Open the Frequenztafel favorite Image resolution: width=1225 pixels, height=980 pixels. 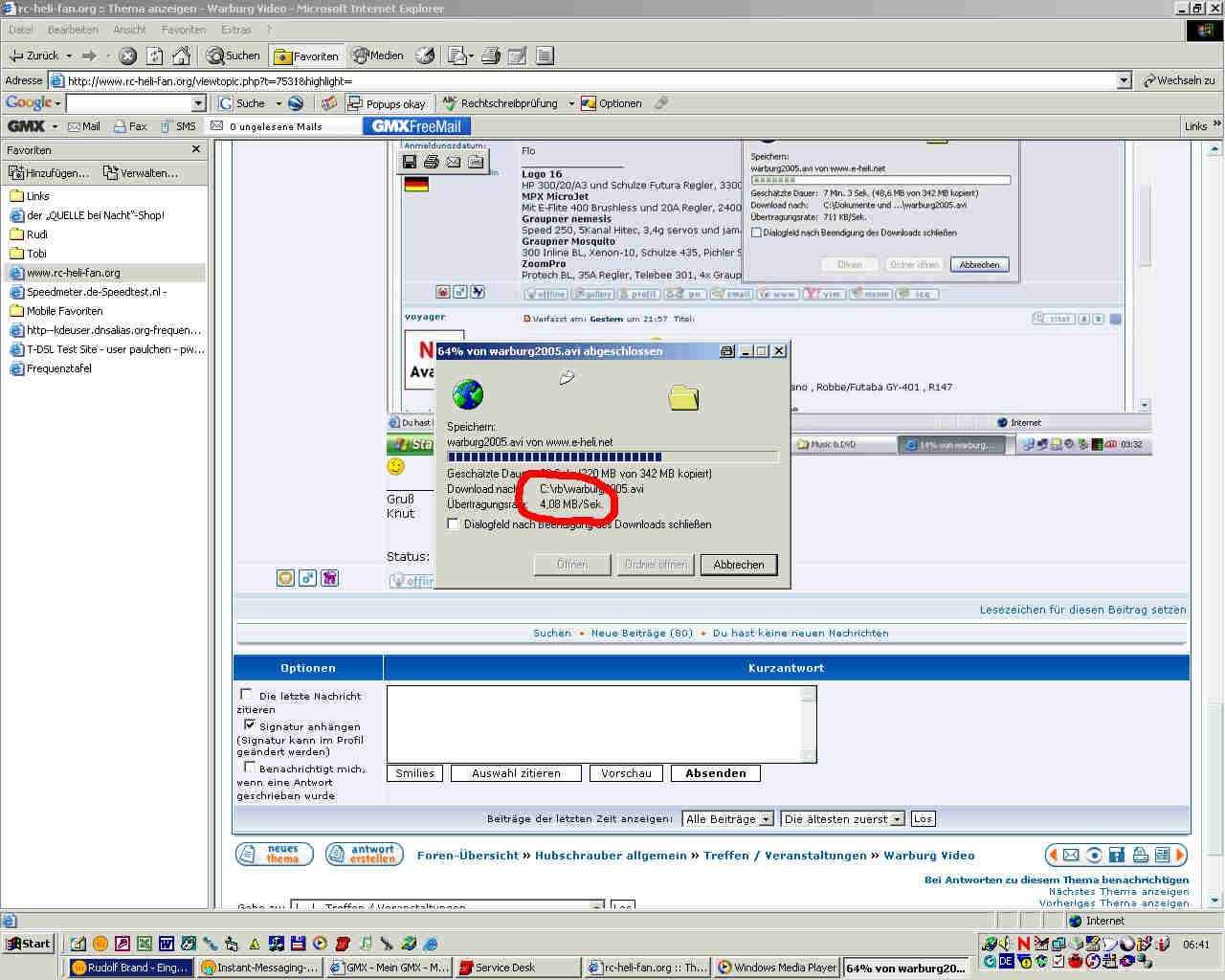(51, 368)
